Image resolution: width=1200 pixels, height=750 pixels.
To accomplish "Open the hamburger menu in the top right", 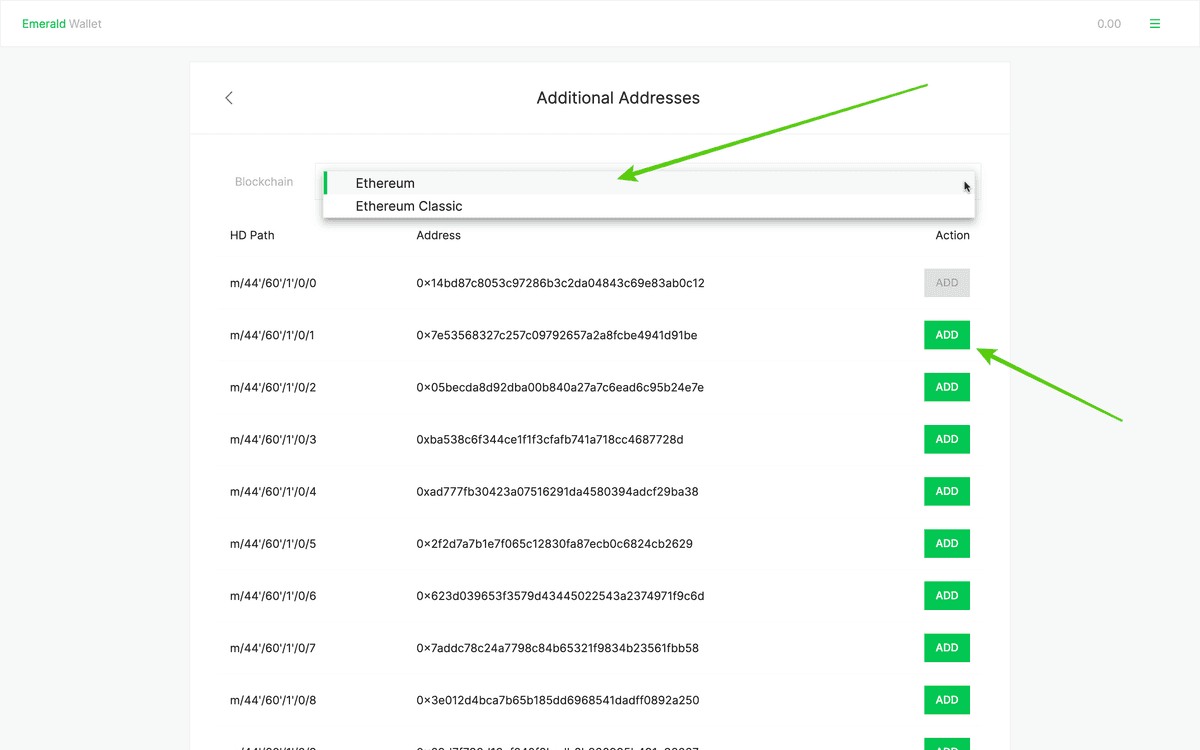I will tap(1154, 23).
